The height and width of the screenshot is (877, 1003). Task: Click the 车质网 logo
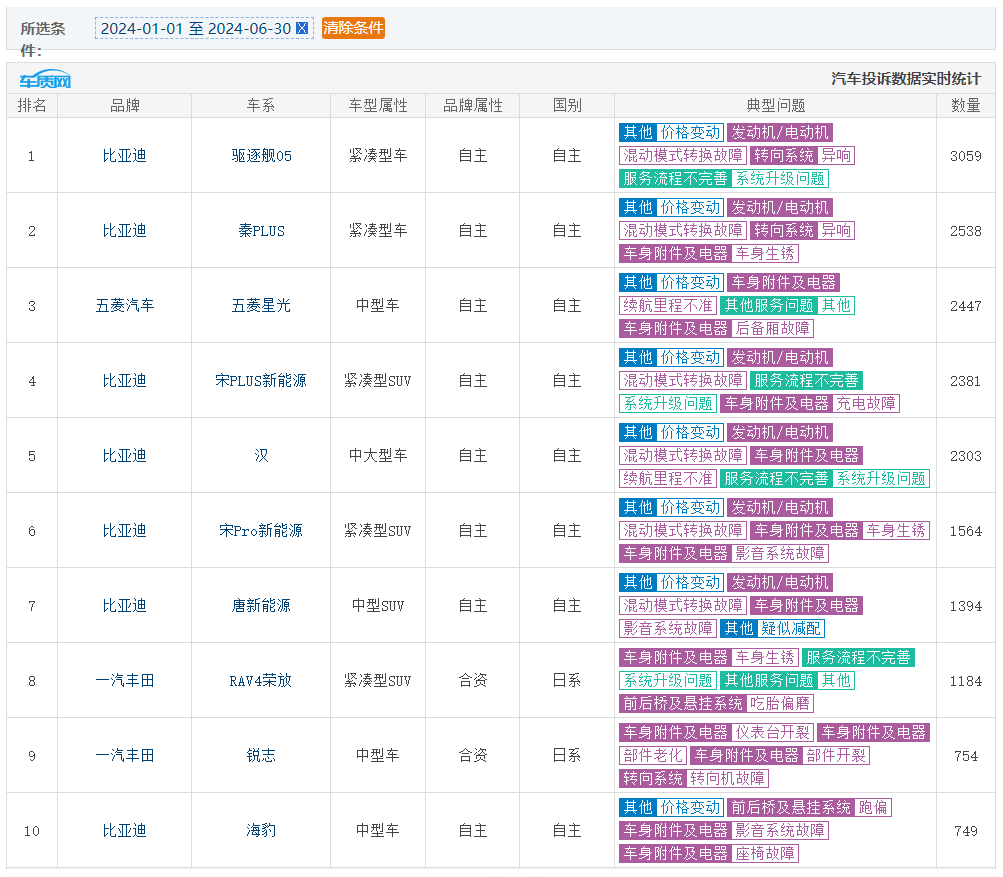[45, 79]
